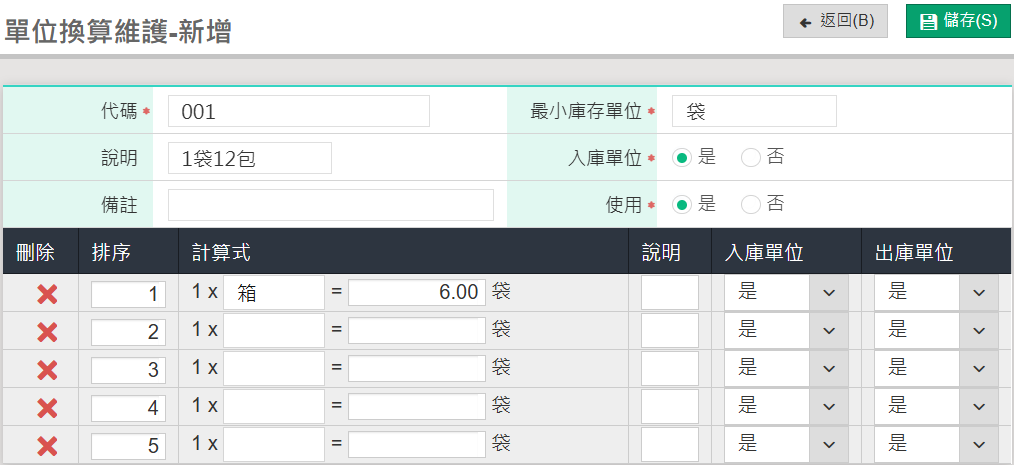The image size is (1014, 465).
Task: Expand row 1 出庫單位 dropdown
Action: [x=935, y=292]
